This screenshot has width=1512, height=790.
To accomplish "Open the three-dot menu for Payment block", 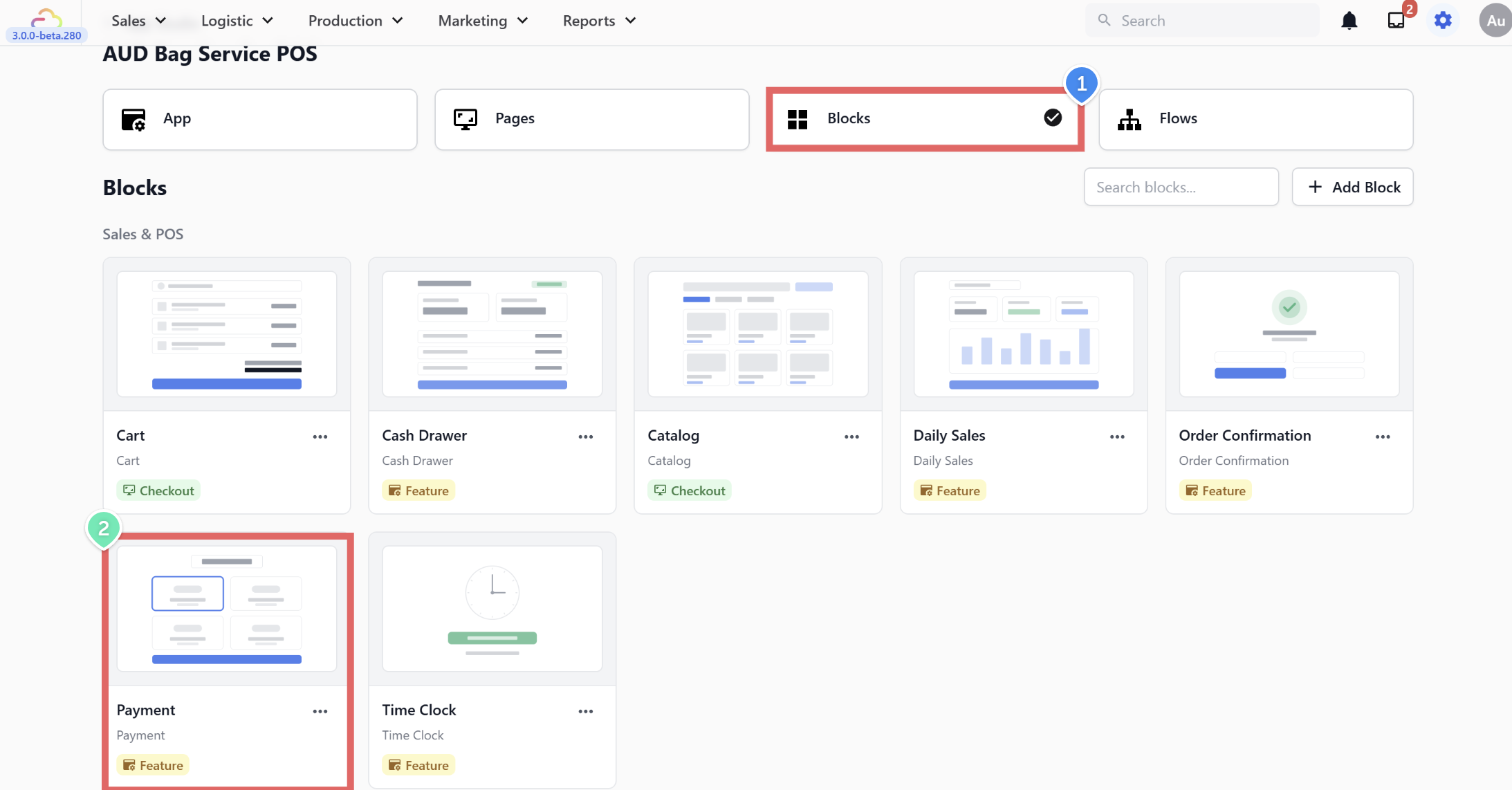I will click(x=320, y=711).
